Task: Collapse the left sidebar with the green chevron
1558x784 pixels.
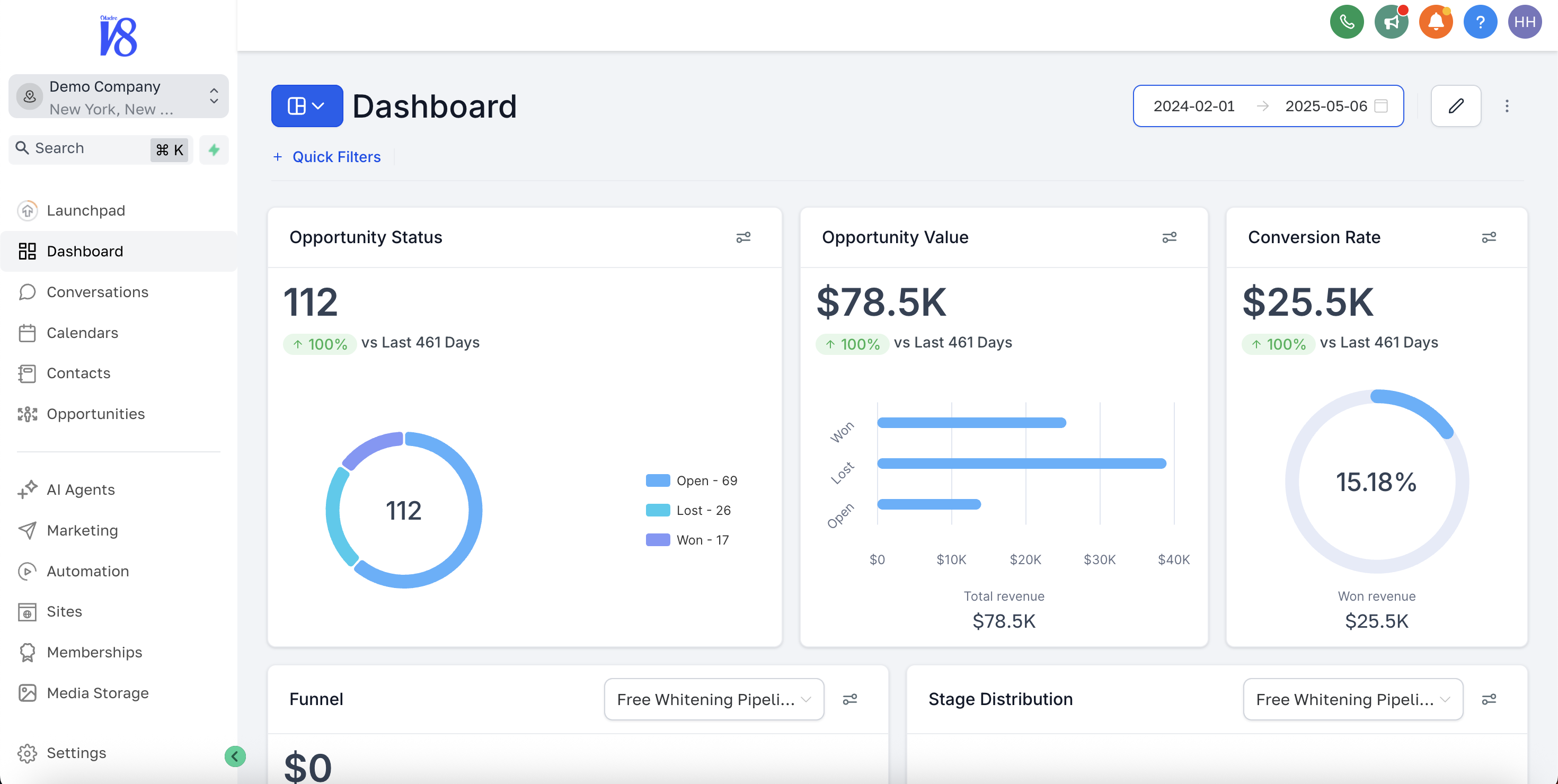Action: [235, 756]
